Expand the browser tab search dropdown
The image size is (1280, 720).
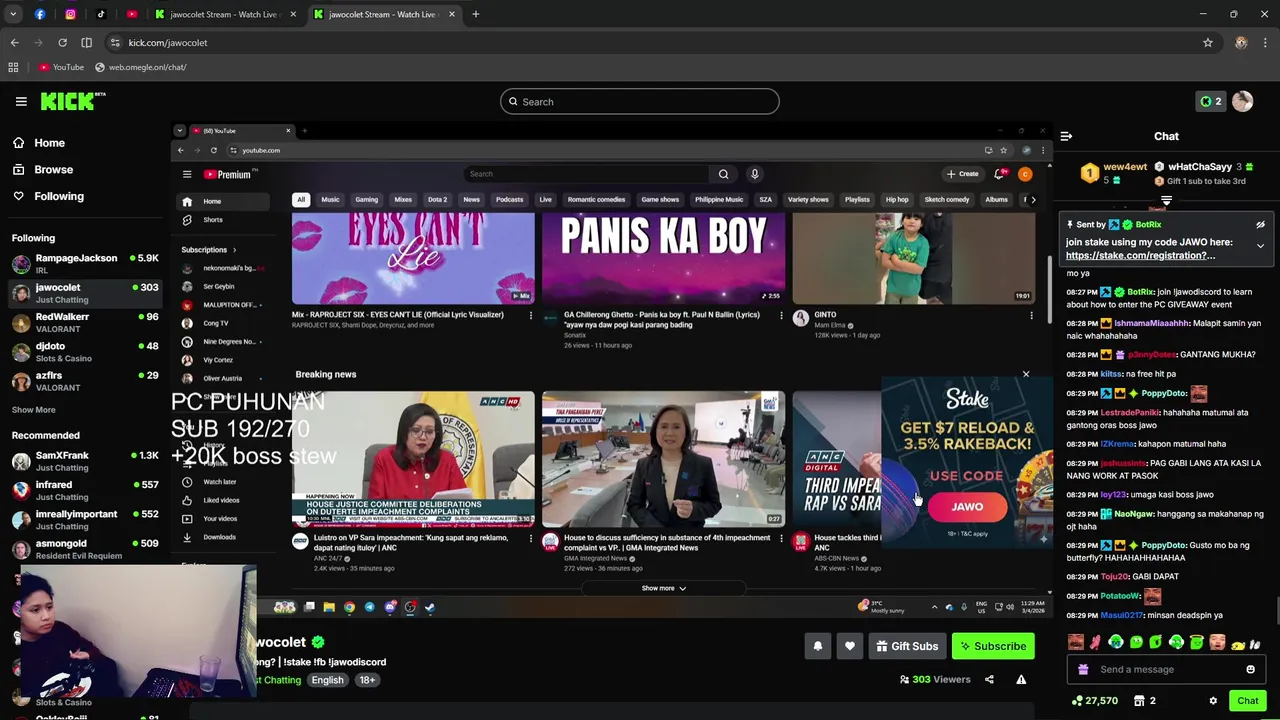(x=13, y=14)
